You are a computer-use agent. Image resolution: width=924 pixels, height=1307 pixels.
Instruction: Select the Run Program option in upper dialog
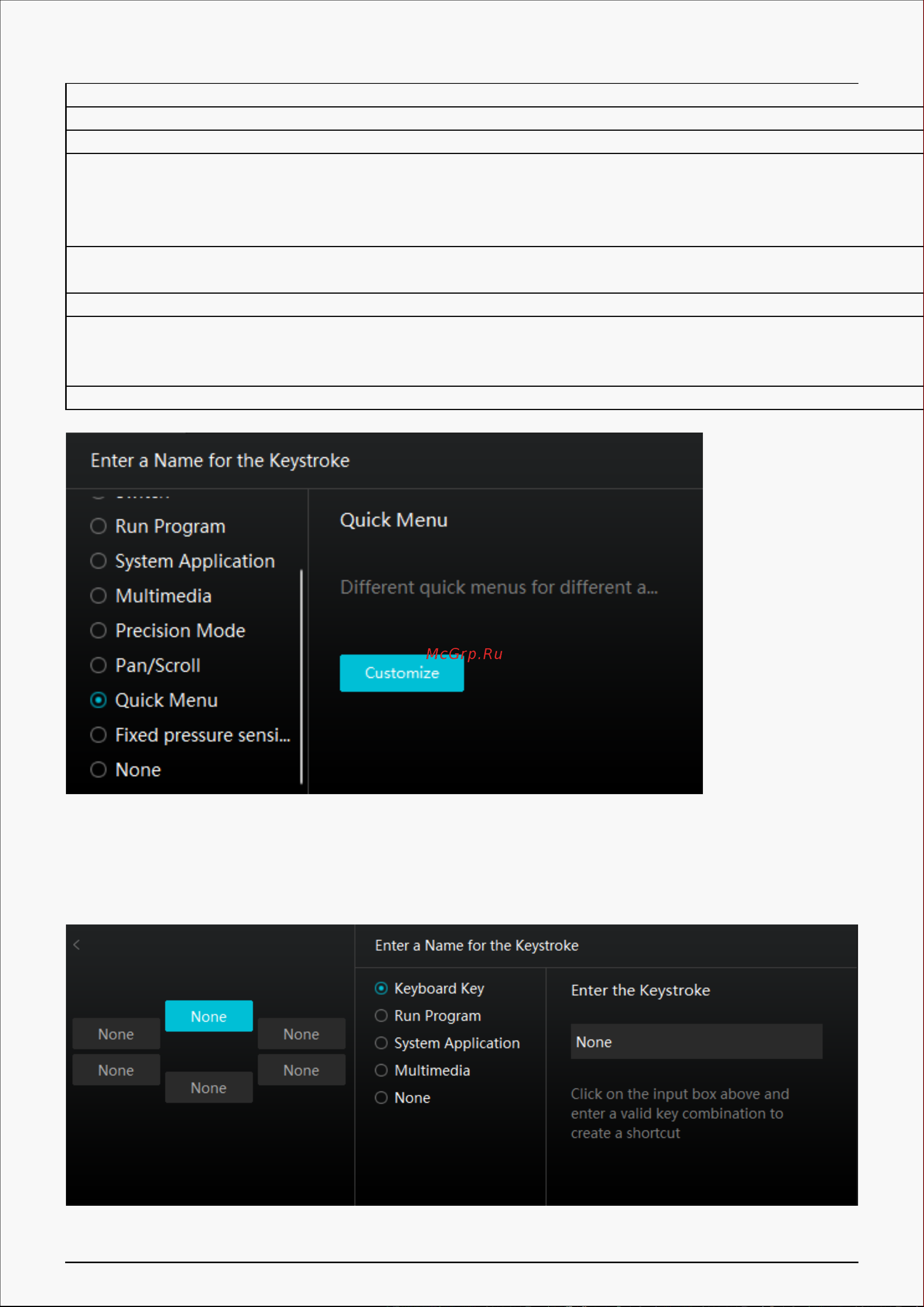point(158,526)
